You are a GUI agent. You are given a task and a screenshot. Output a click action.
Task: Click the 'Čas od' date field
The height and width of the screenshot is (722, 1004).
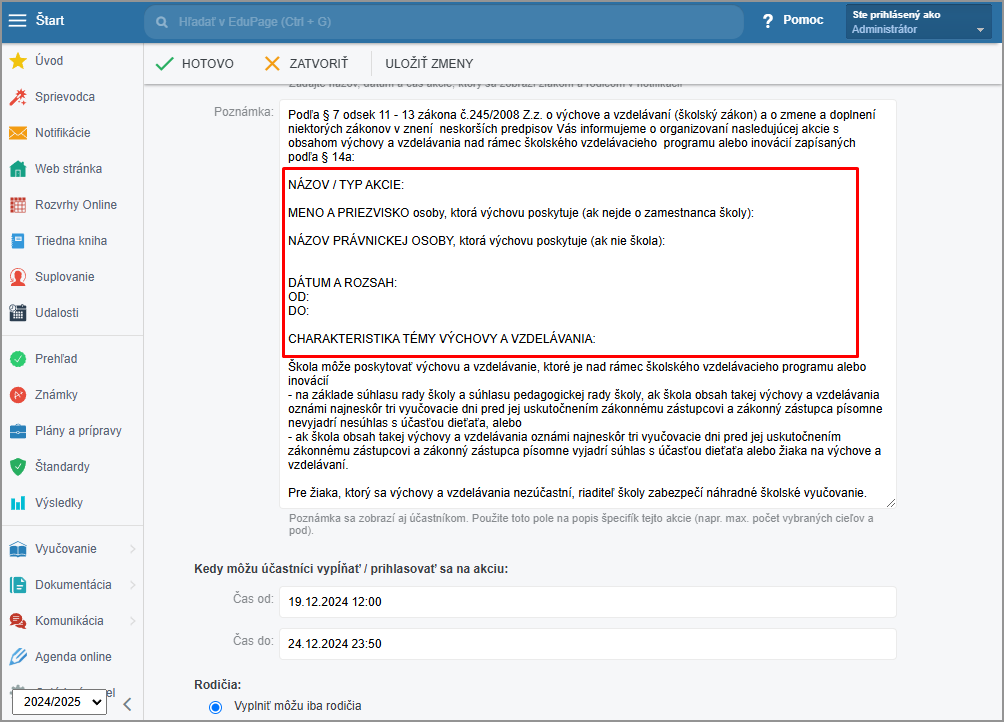[x=587, y=602]
